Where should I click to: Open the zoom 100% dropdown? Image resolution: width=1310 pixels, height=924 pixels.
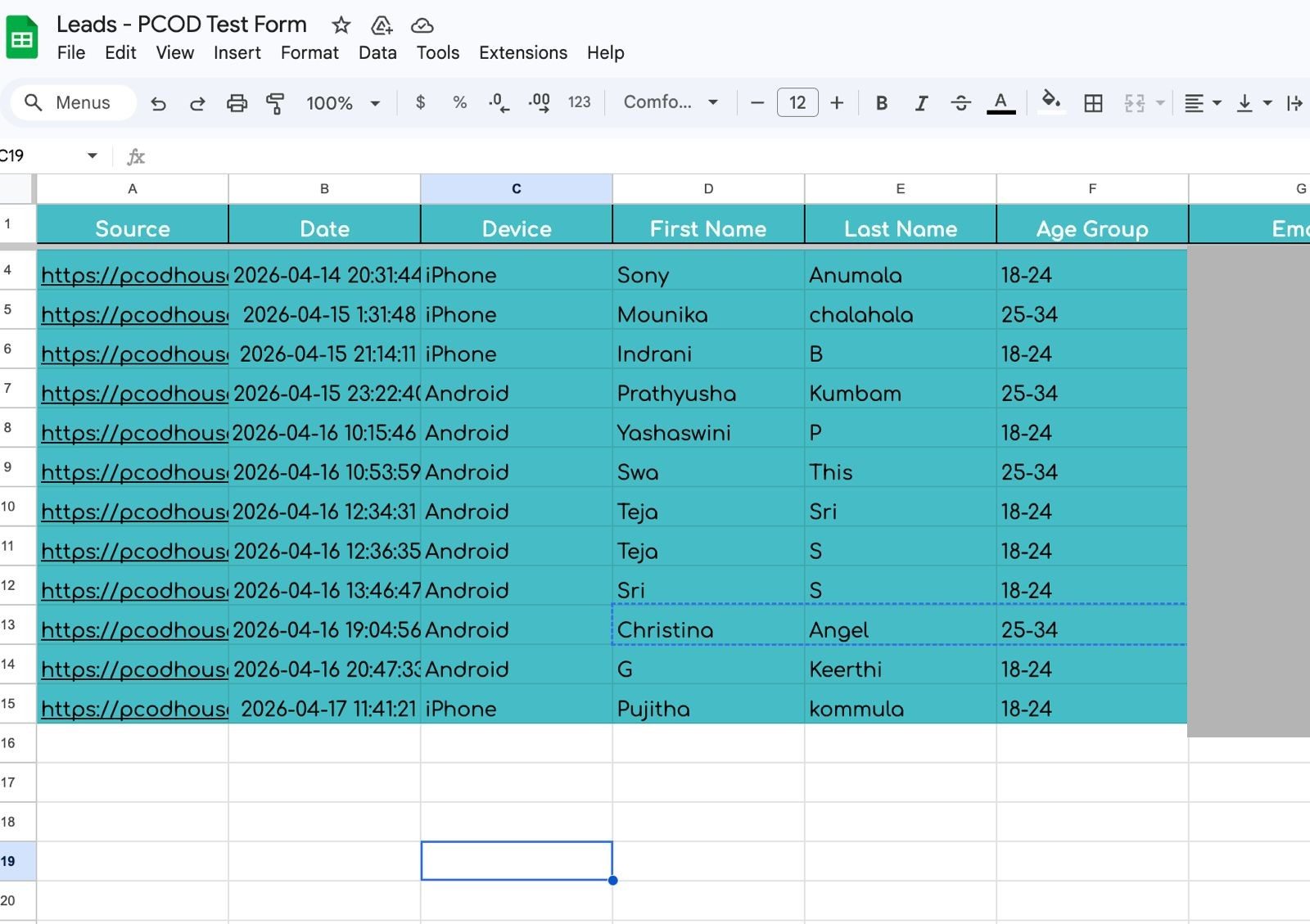[x=343, y=103]
